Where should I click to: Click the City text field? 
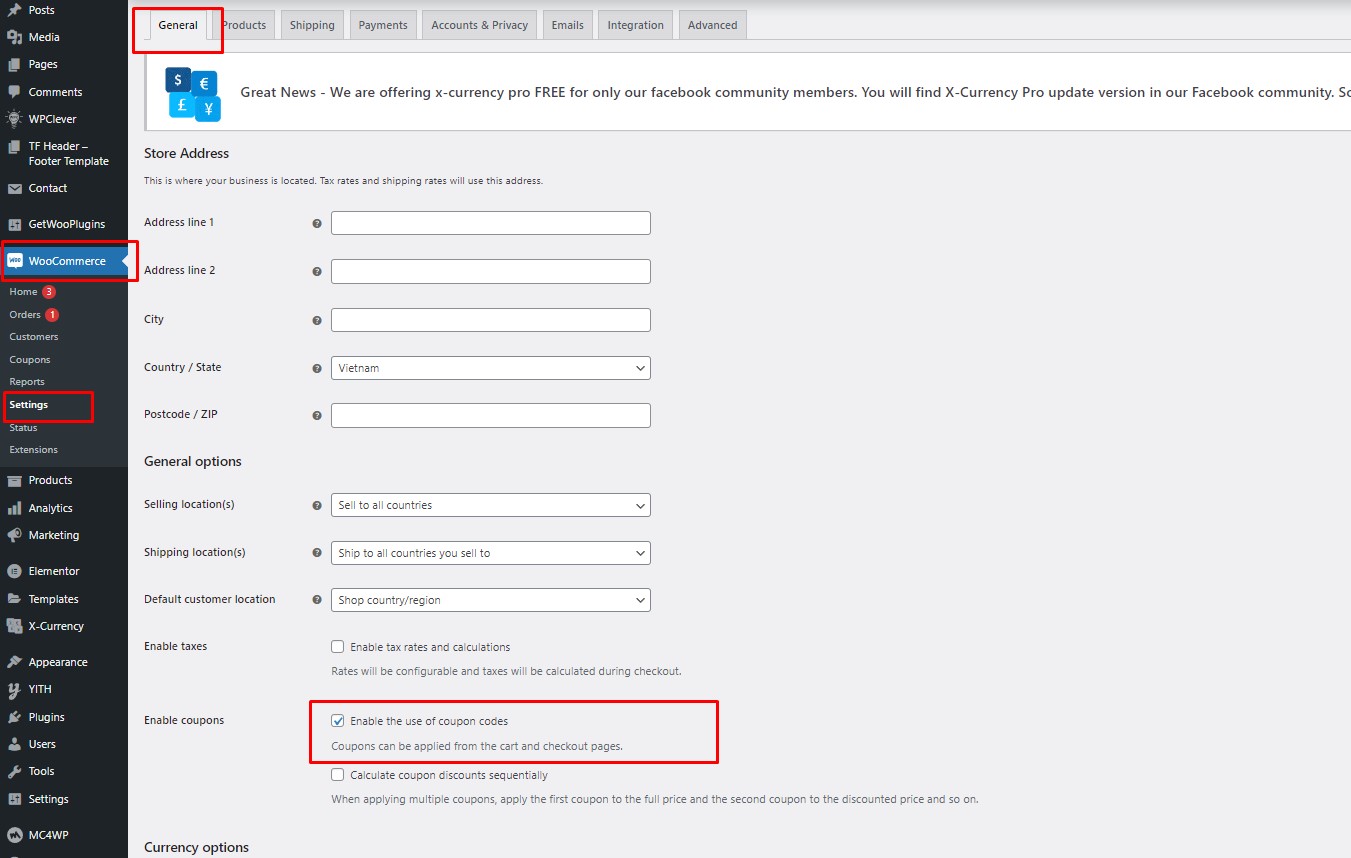coord(491,320)
